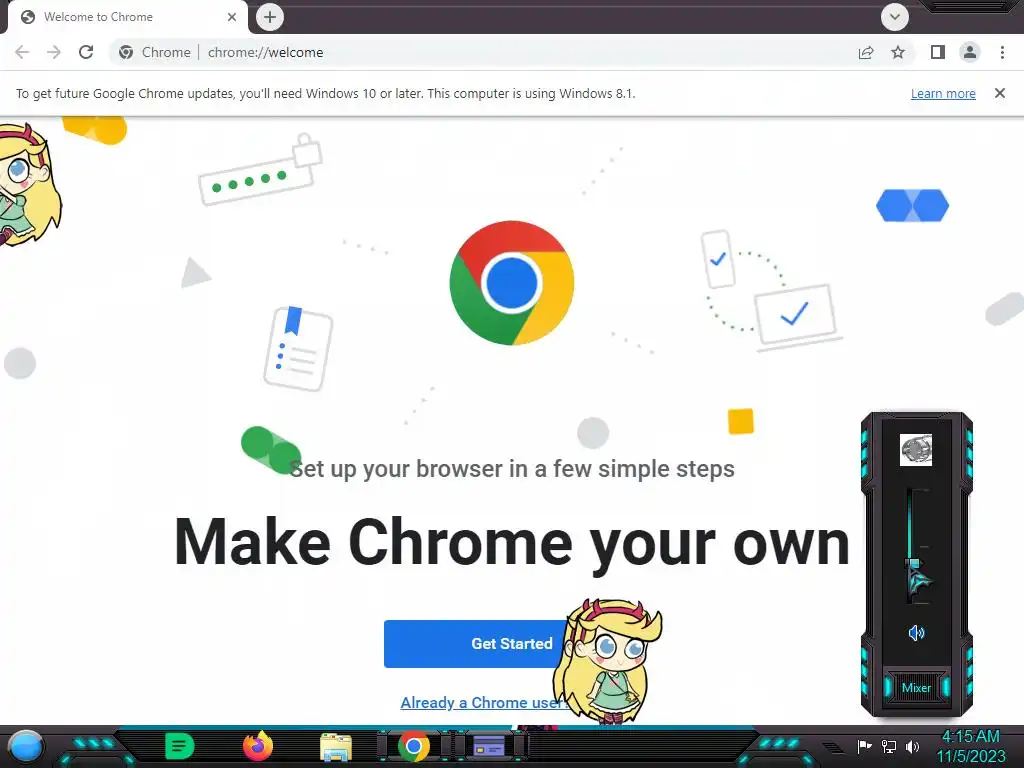Dismiss the Windows update notice bar
This screenshot has height=768, width=1024.
click(x=1000, y=93)
